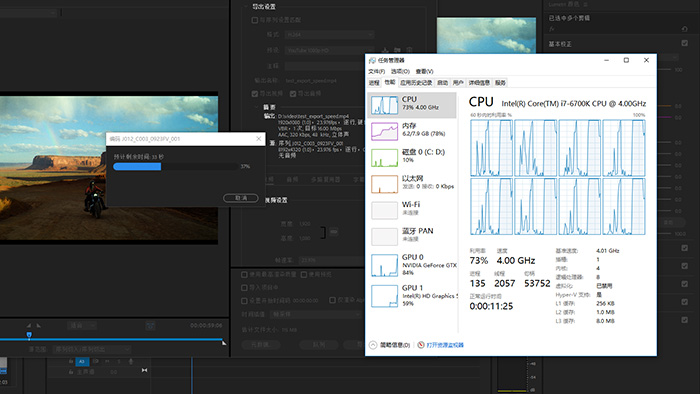Viewport: 700px width, 394px height.
Task: Click the cloudy sky output preview thumbnail
Action: click(486, 36)
